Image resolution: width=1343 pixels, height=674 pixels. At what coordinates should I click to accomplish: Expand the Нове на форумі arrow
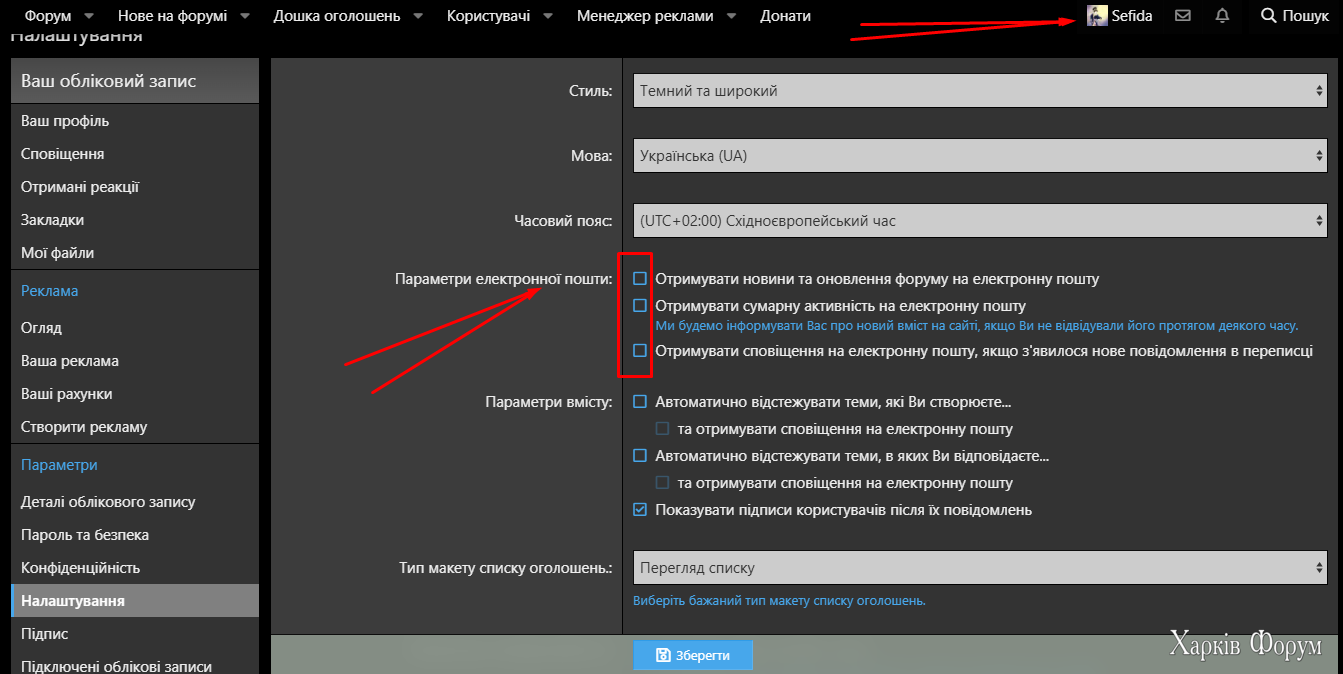click(x=244, y=16)
